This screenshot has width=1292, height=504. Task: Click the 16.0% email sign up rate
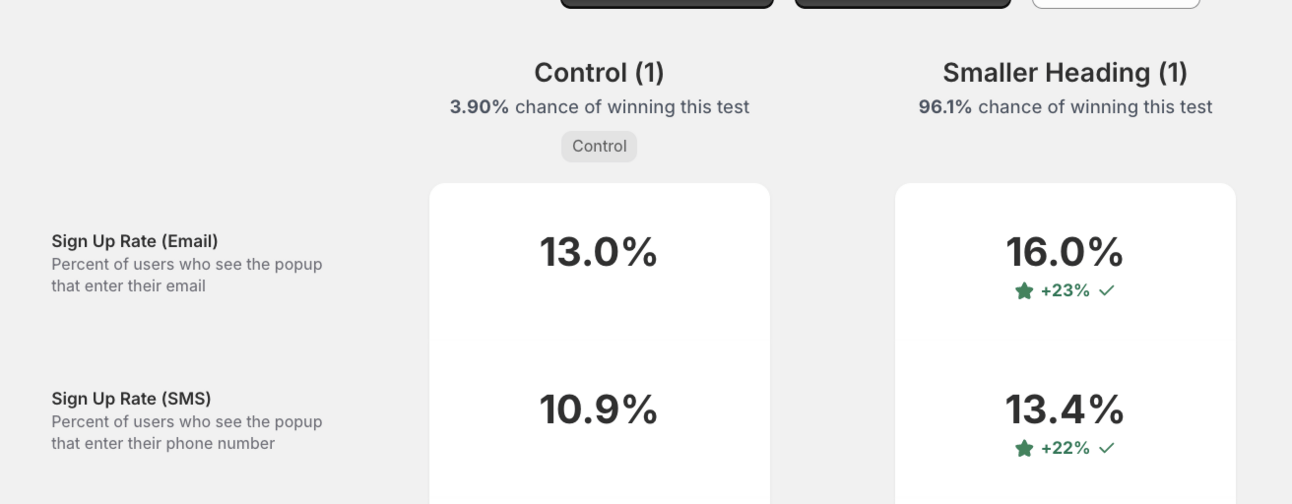(x=1065, y=252)
